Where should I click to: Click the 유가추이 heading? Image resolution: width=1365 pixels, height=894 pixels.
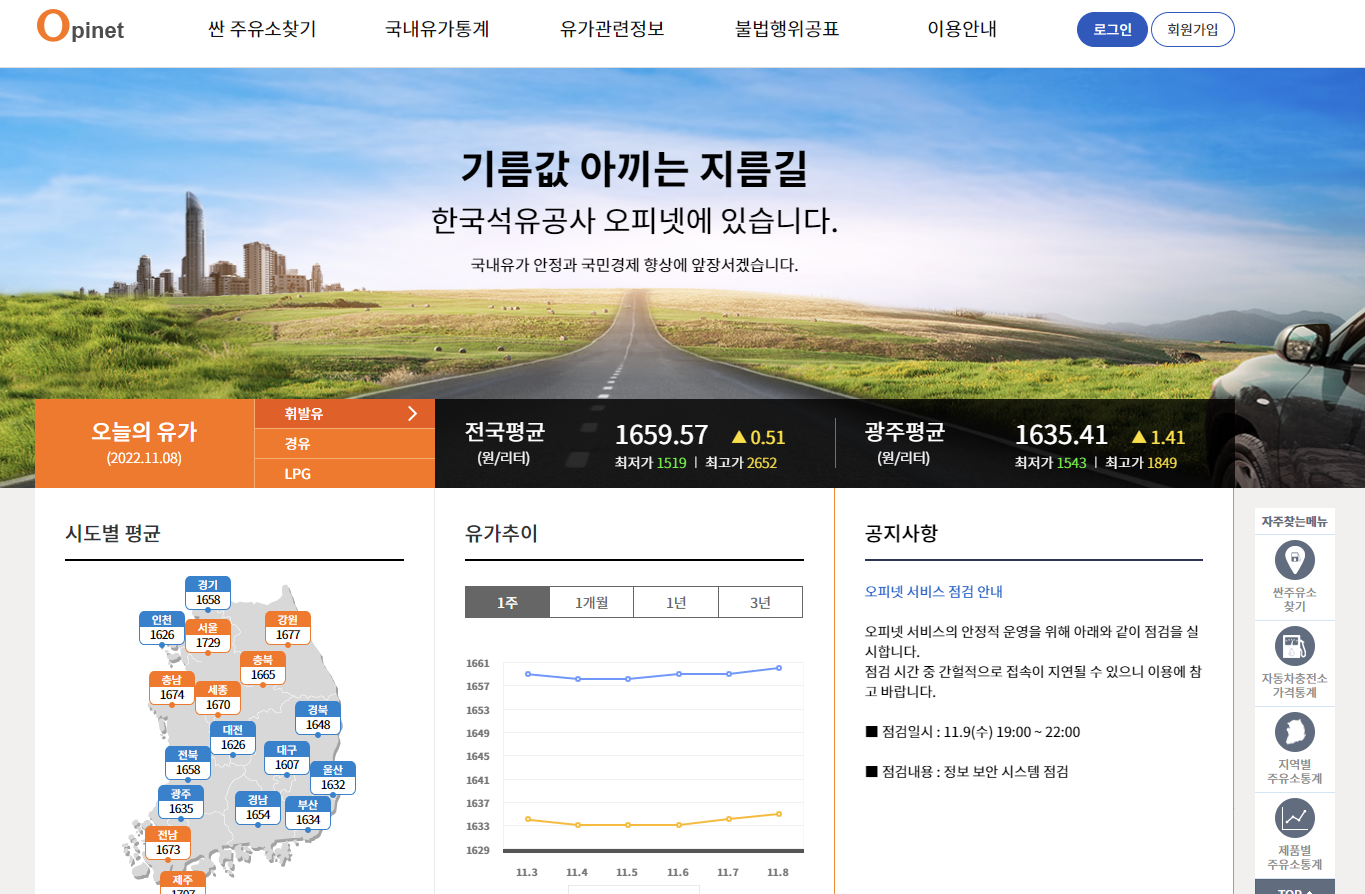click(501, 533)
